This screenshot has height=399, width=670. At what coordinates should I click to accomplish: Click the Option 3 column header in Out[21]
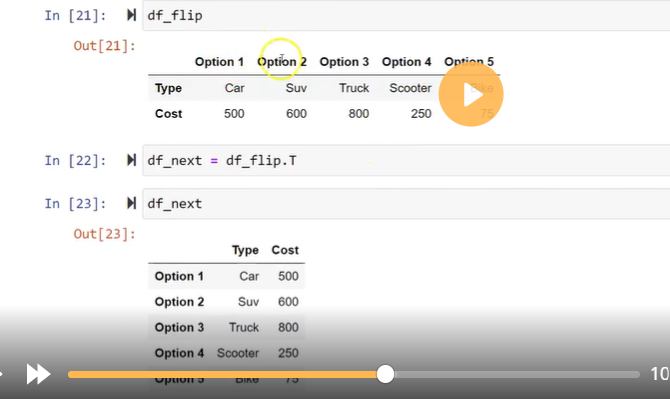coord(344,62)
